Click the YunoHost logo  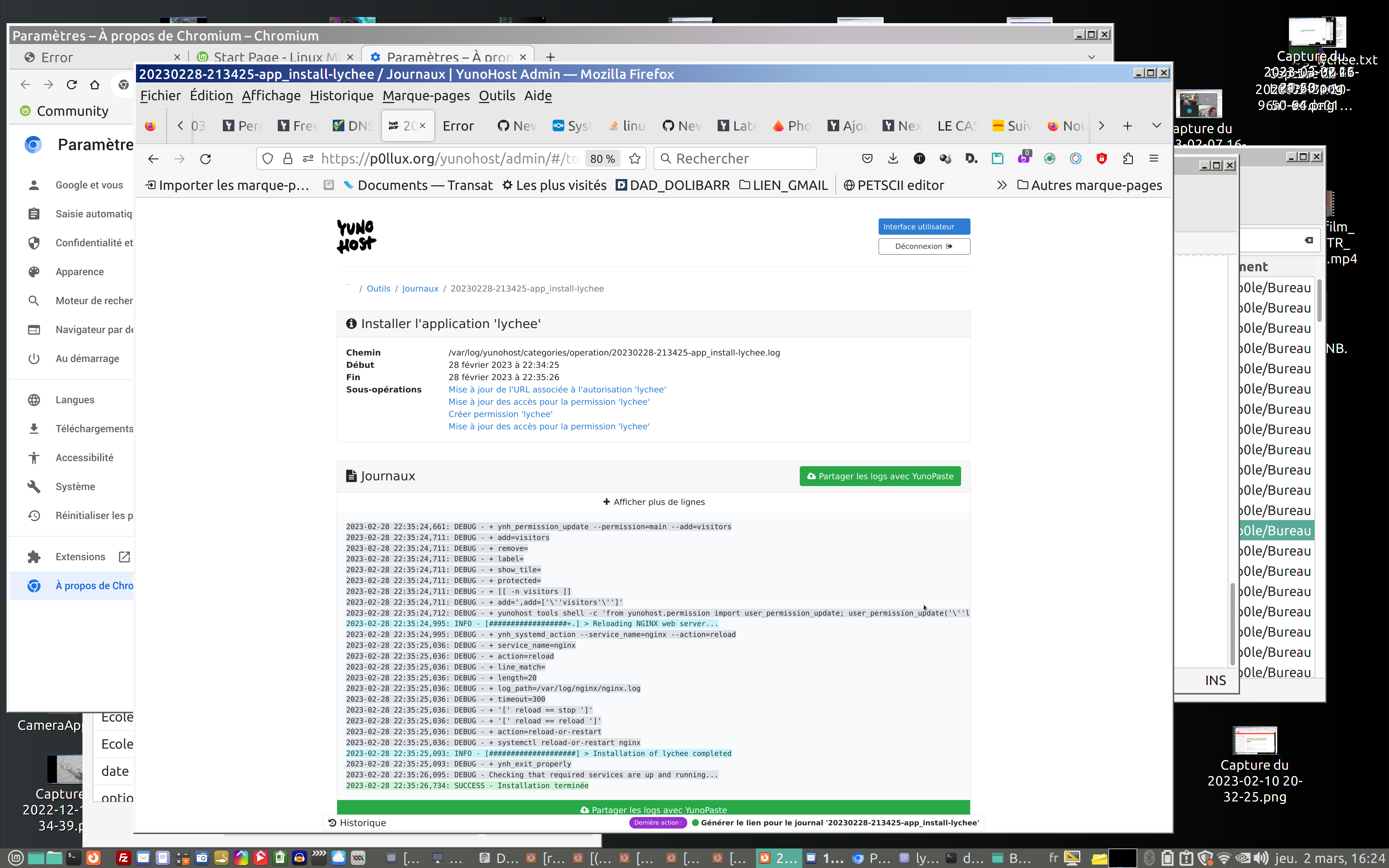(356, 236)
